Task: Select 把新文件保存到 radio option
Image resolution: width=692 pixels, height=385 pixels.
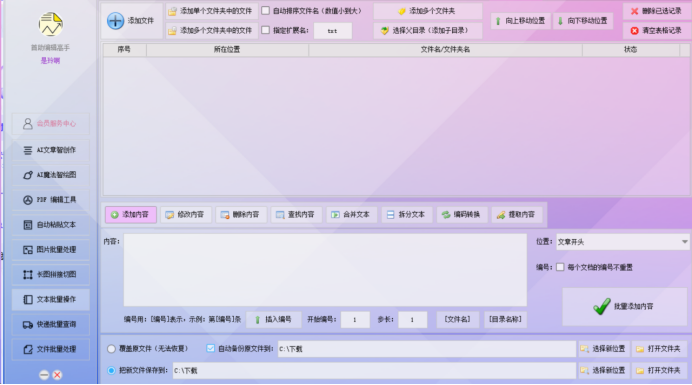Action: (111, 370)
